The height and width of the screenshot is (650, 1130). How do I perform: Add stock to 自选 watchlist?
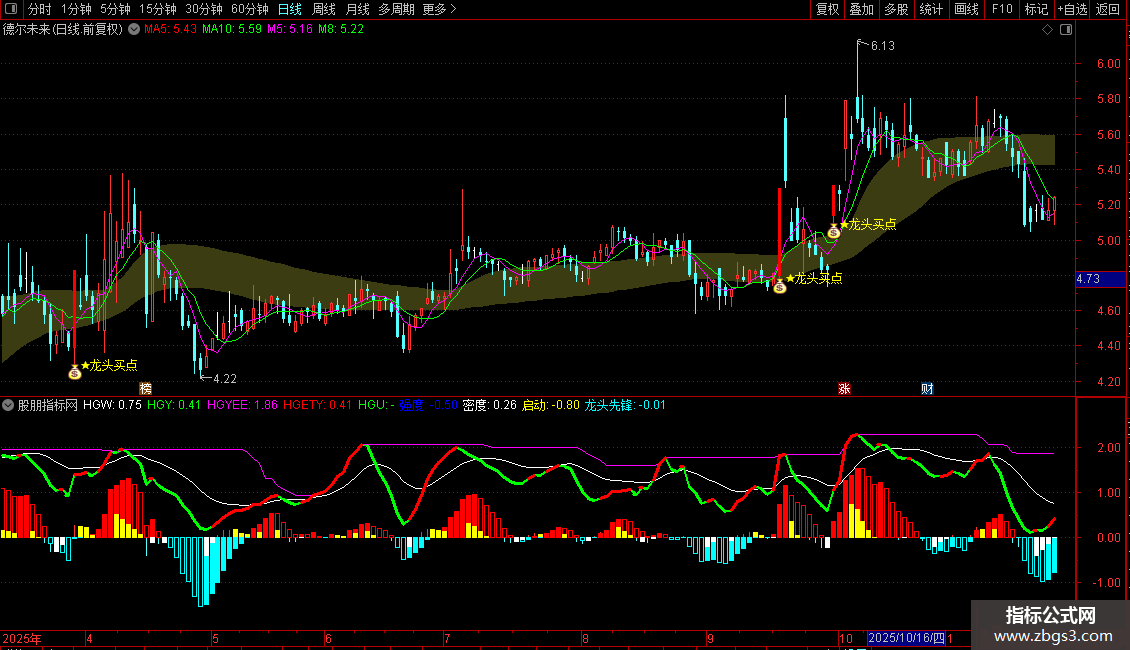(1072, 9)
